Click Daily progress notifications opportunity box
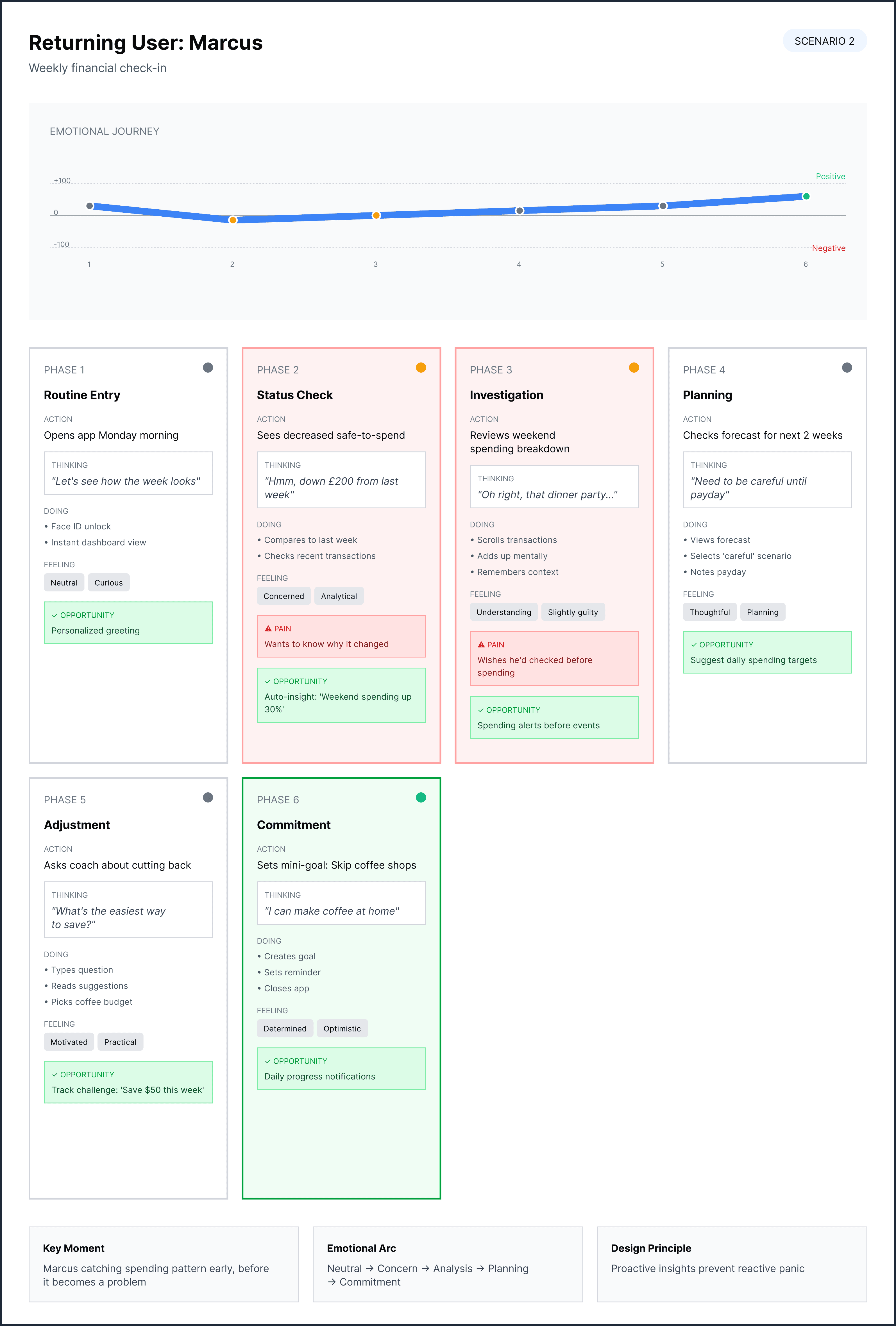 (x=341, y=1069)
